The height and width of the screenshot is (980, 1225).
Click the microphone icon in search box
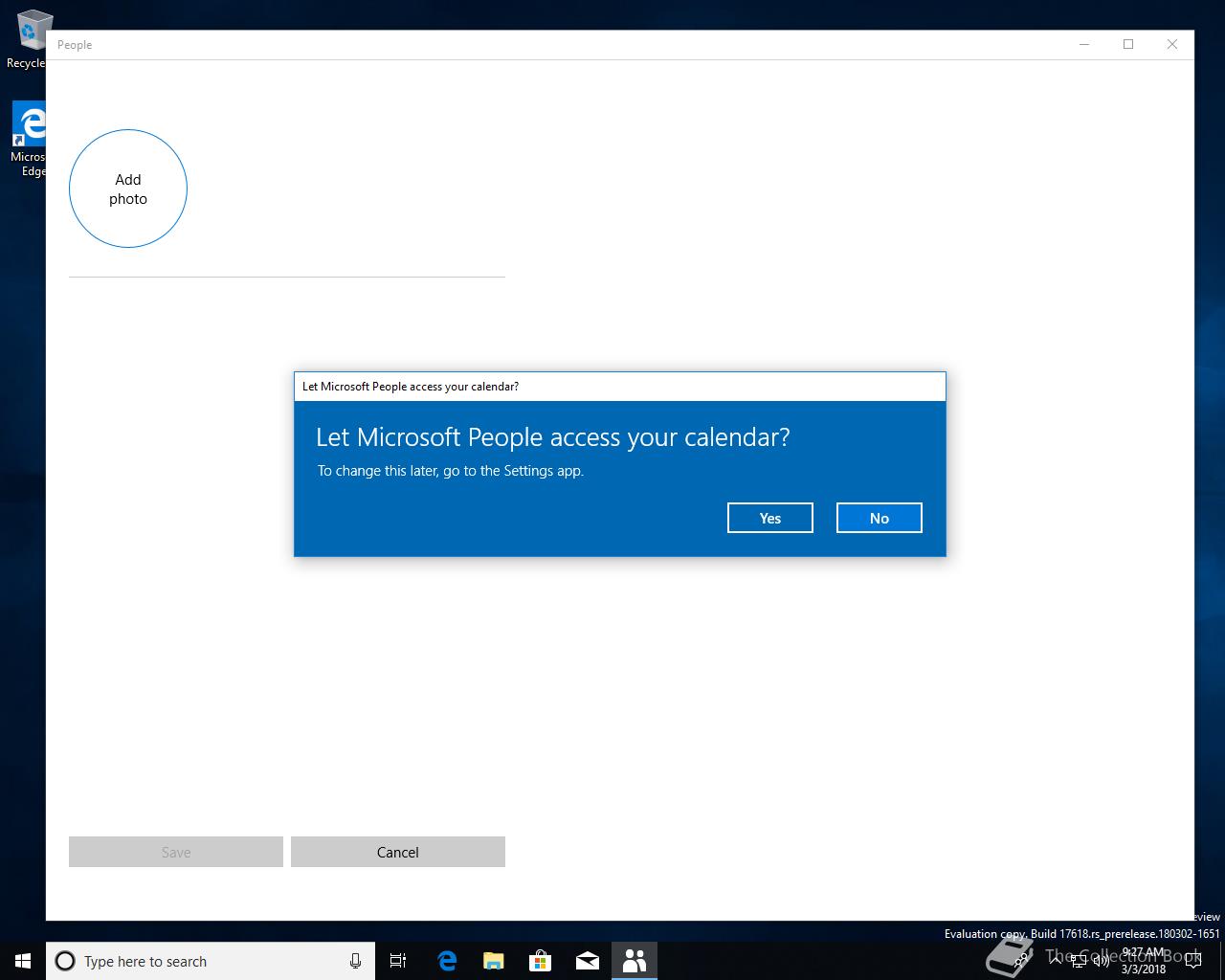(355, 961)
